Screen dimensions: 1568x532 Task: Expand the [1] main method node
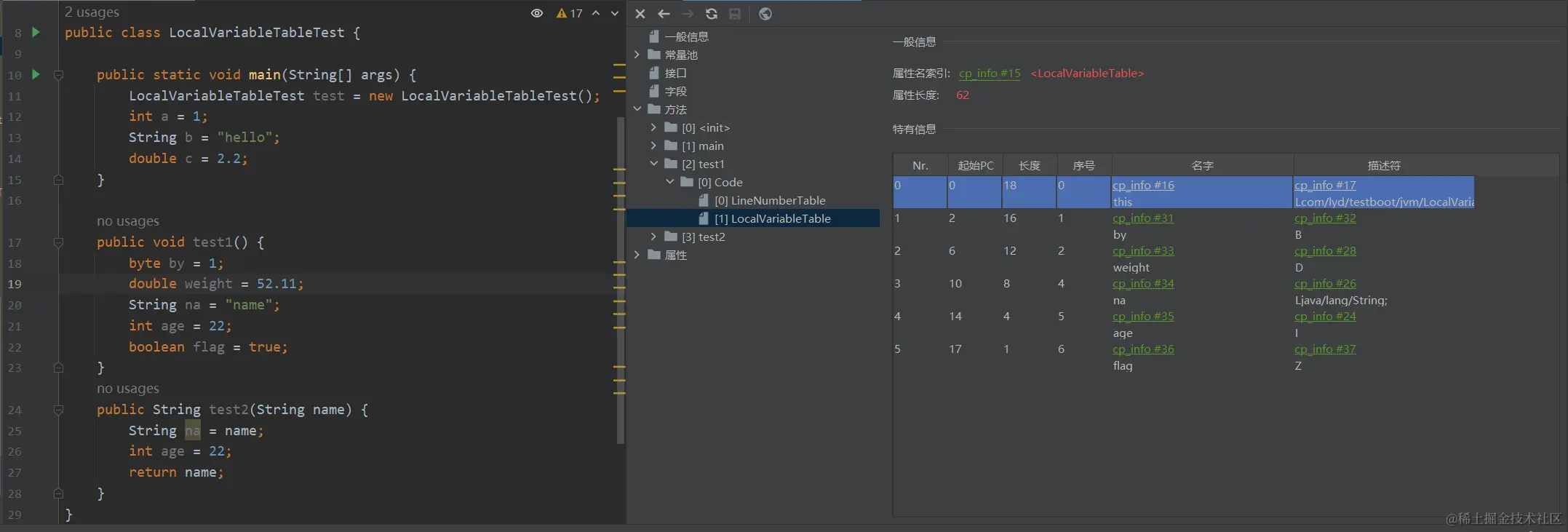coord(653,146)
